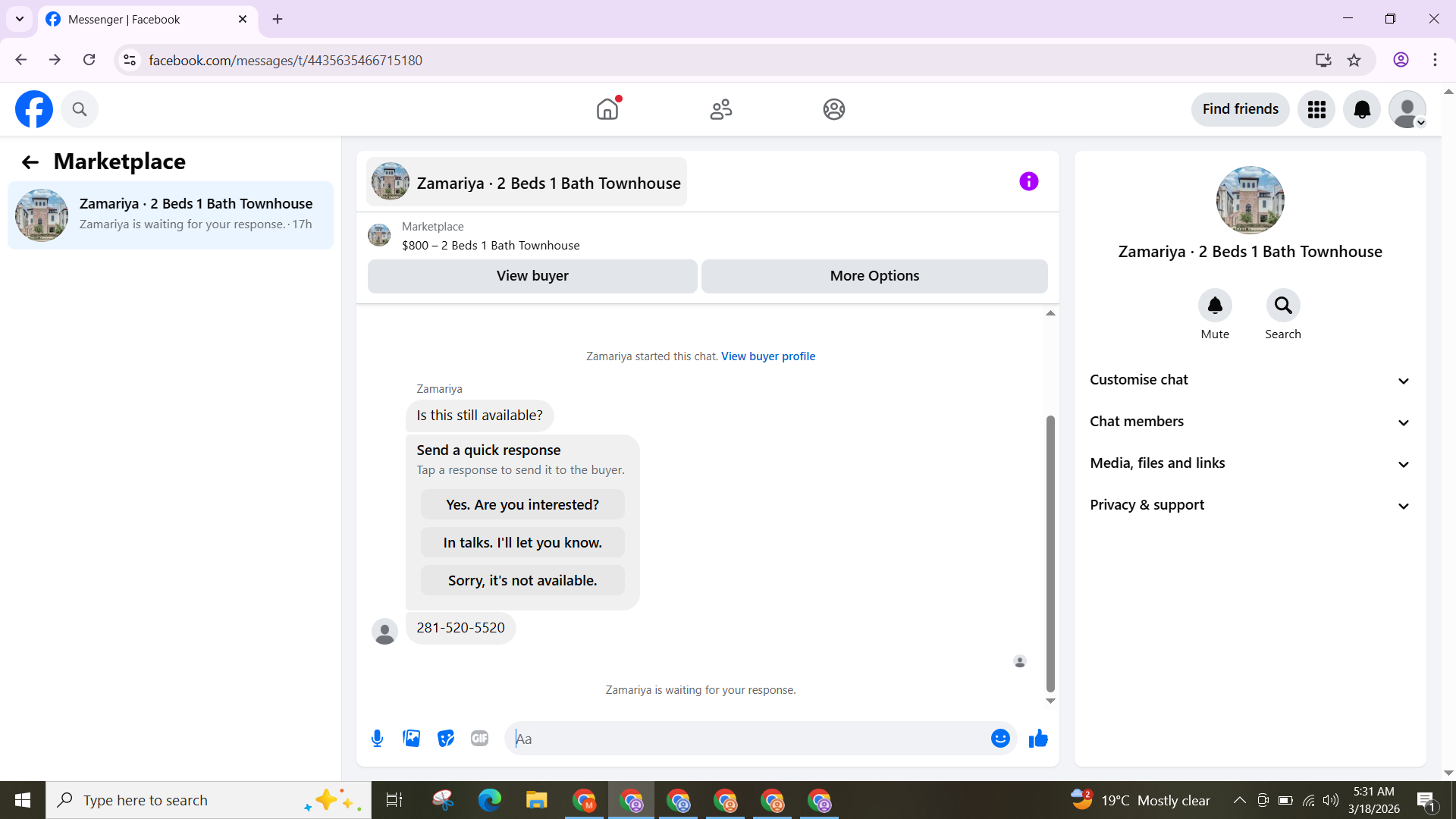Screen dimensions: 1456x819
Task: Go to the Facebook Home tab
Action: [607, 109]
